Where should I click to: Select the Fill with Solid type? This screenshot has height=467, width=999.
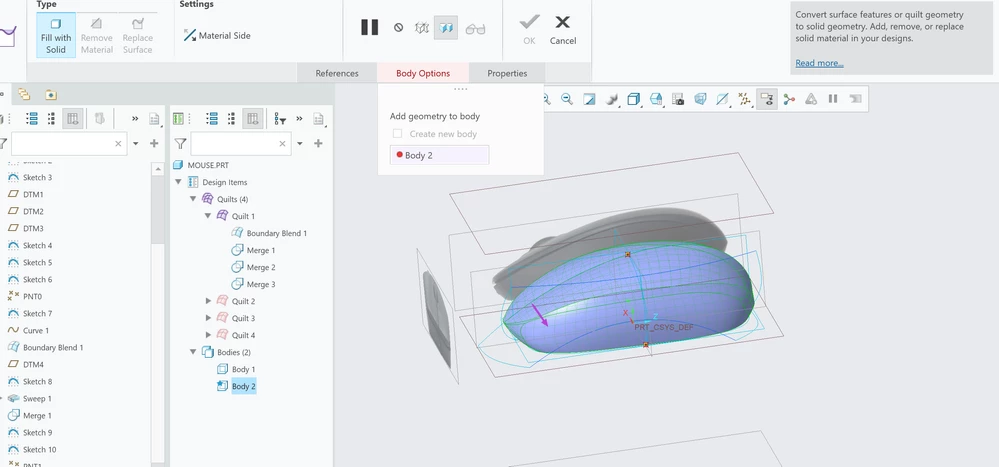click(55, 36)
